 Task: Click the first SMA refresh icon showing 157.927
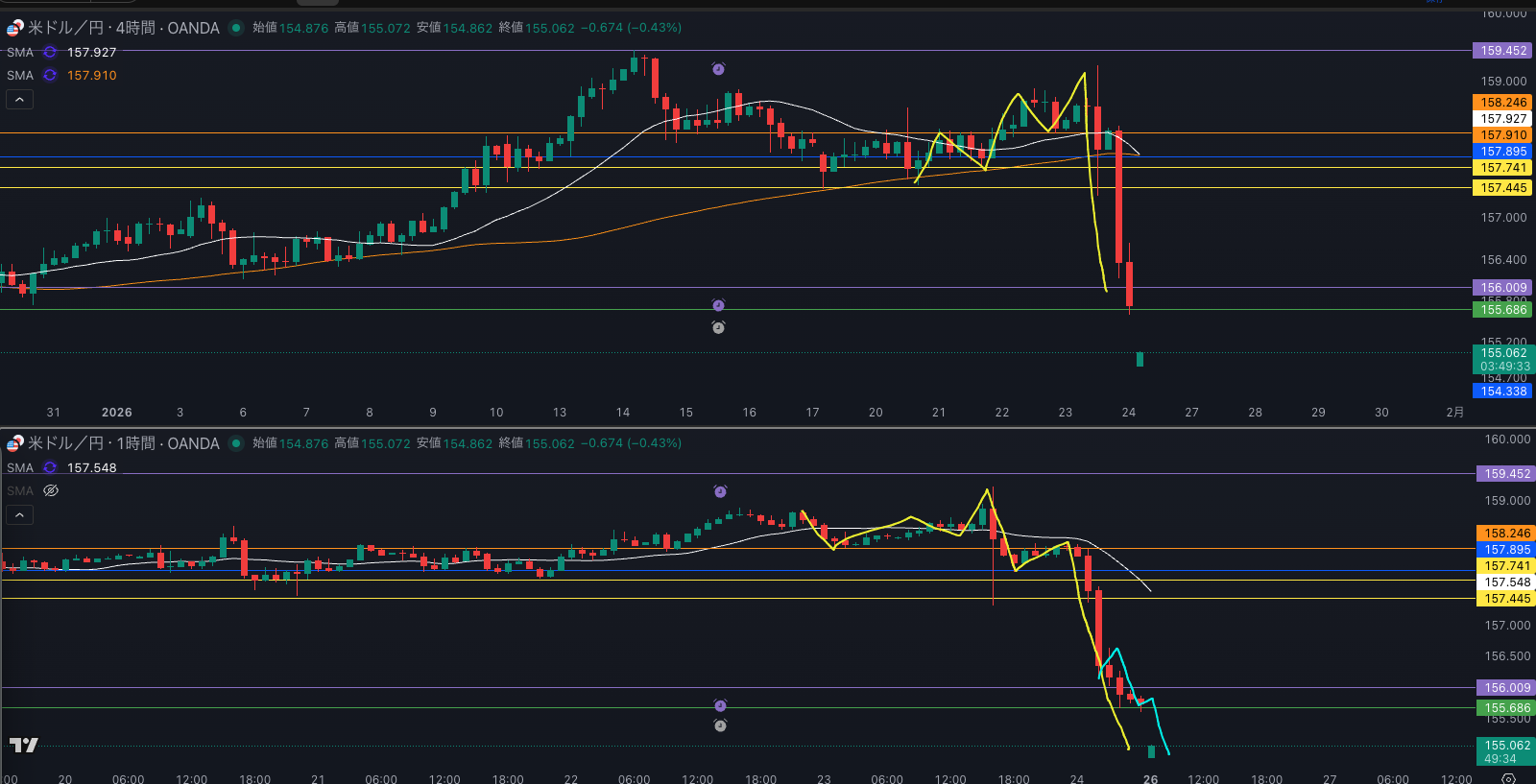coord(50,53)
